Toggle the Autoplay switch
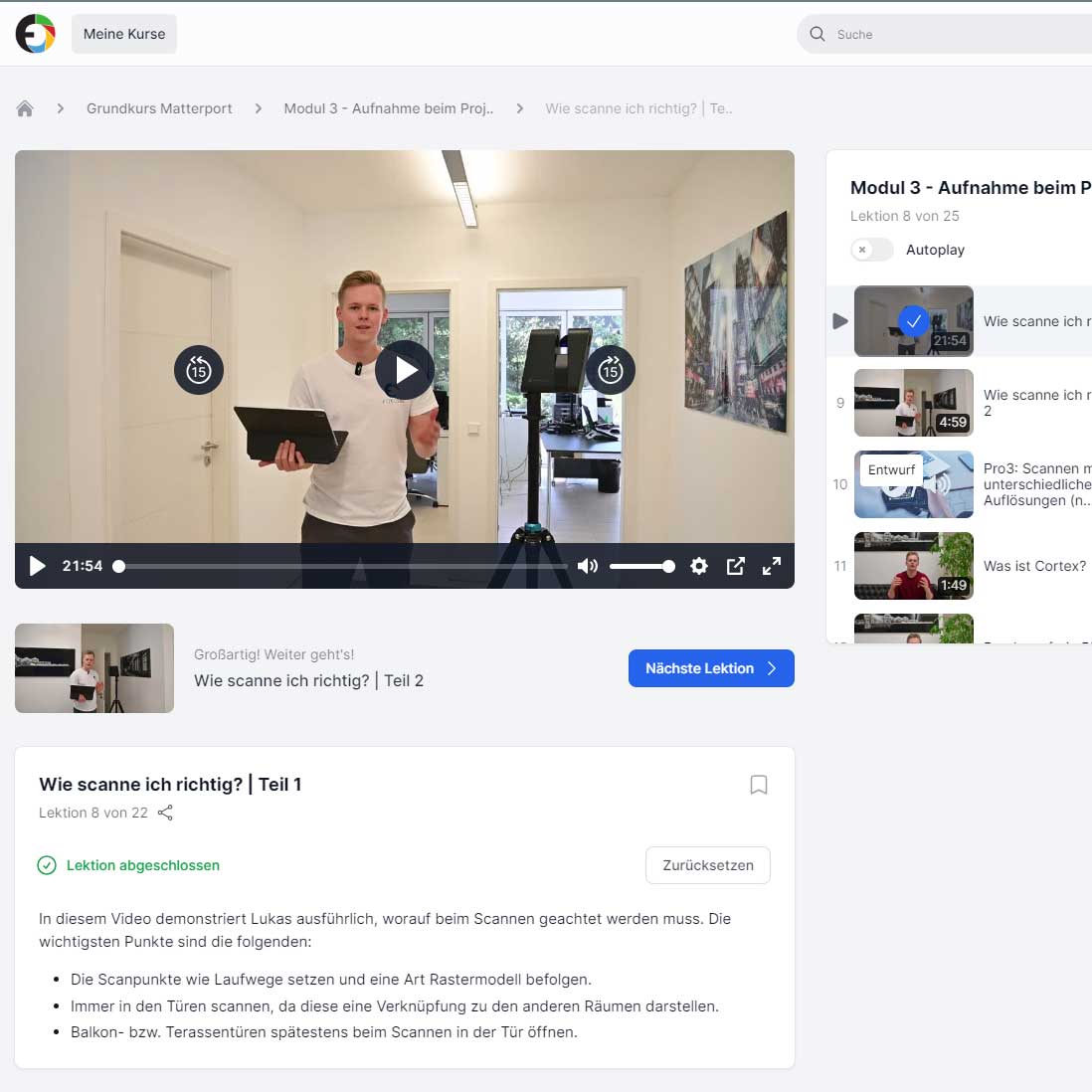Image resolution: width=1092 pixels, height=1092 pixels. (872, 250)
